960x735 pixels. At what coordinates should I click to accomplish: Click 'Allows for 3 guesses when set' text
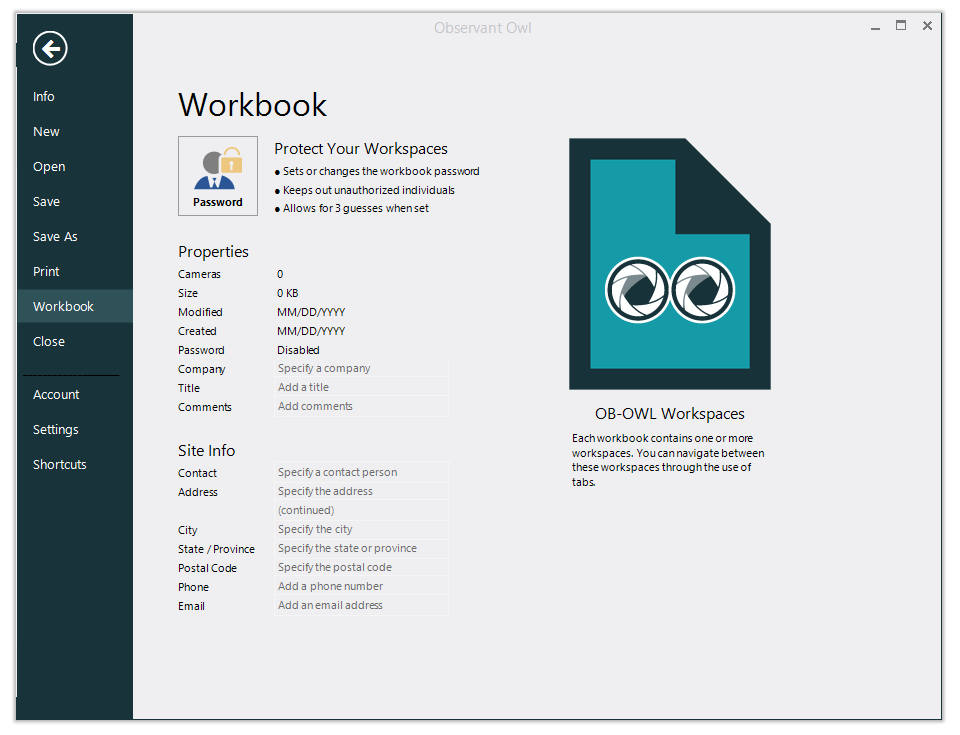point(356,208)
